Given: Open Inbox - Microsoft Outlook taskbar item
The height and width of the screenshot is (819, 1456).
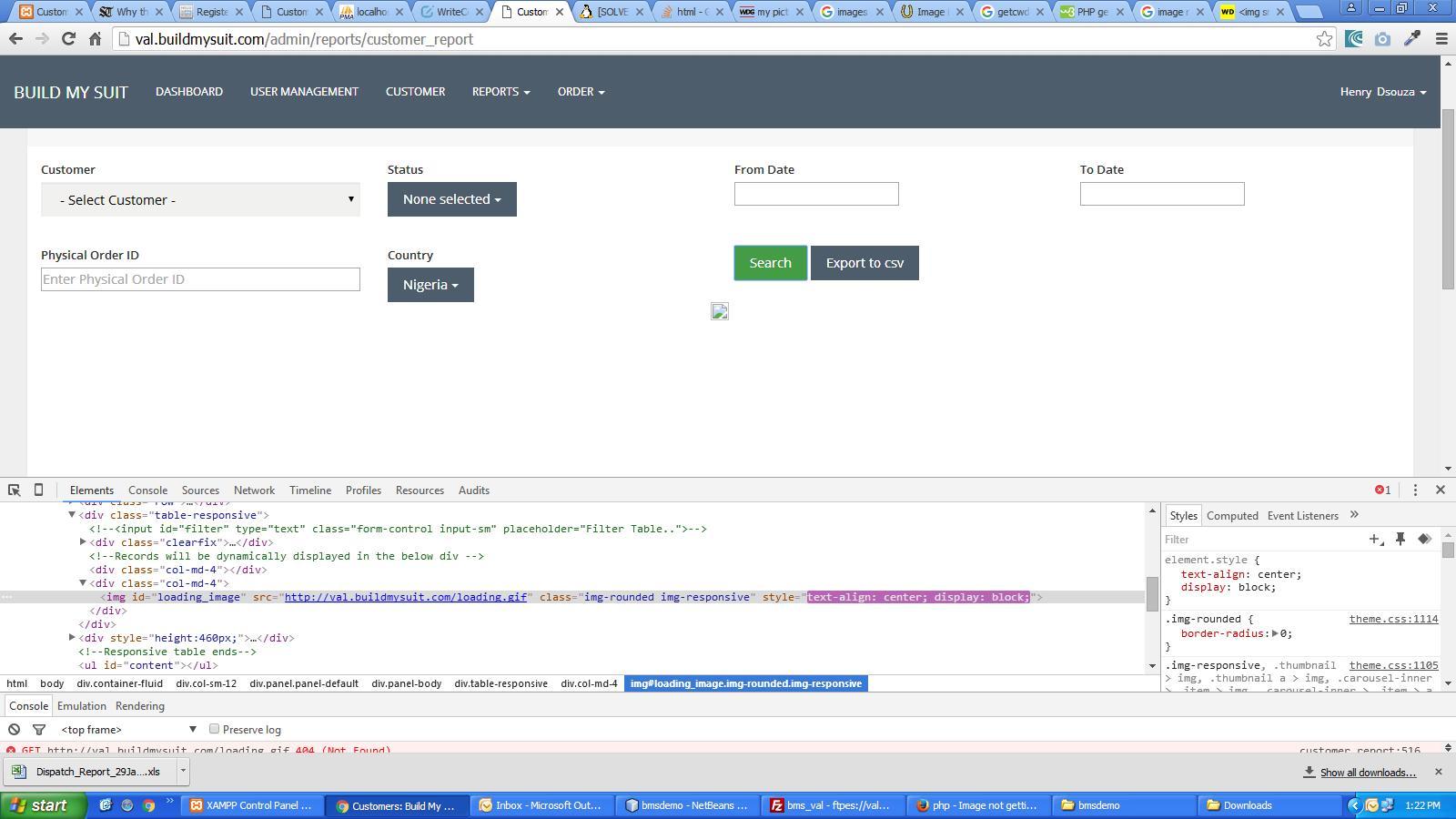Looking at the screenshot, I should point(541,805).
